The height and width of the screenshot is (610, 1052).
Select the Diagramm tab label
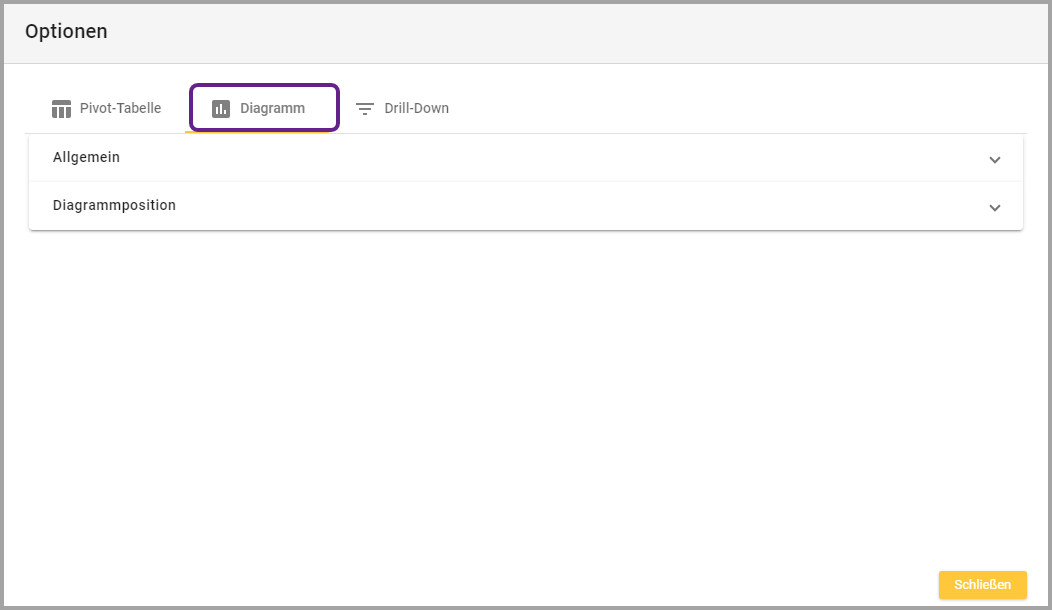(x=272, y=108)
